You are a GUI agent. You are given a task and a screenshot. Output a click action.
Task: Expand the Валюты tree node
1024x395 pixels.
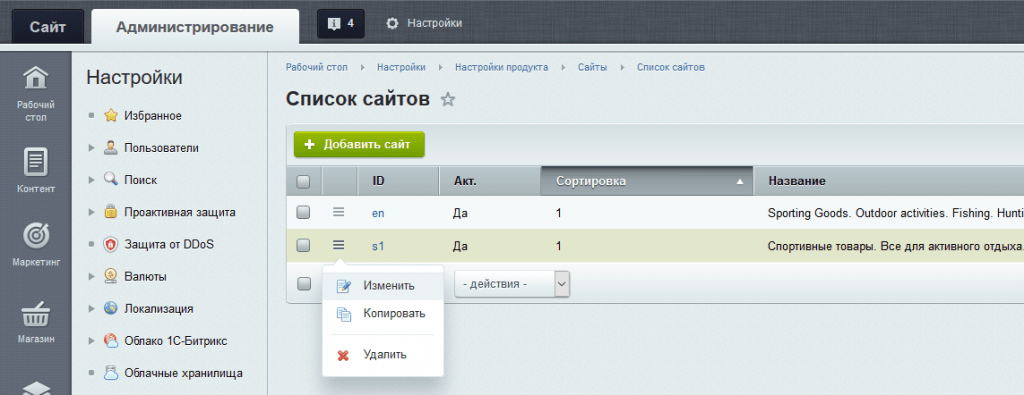click(x=91, y=277)
